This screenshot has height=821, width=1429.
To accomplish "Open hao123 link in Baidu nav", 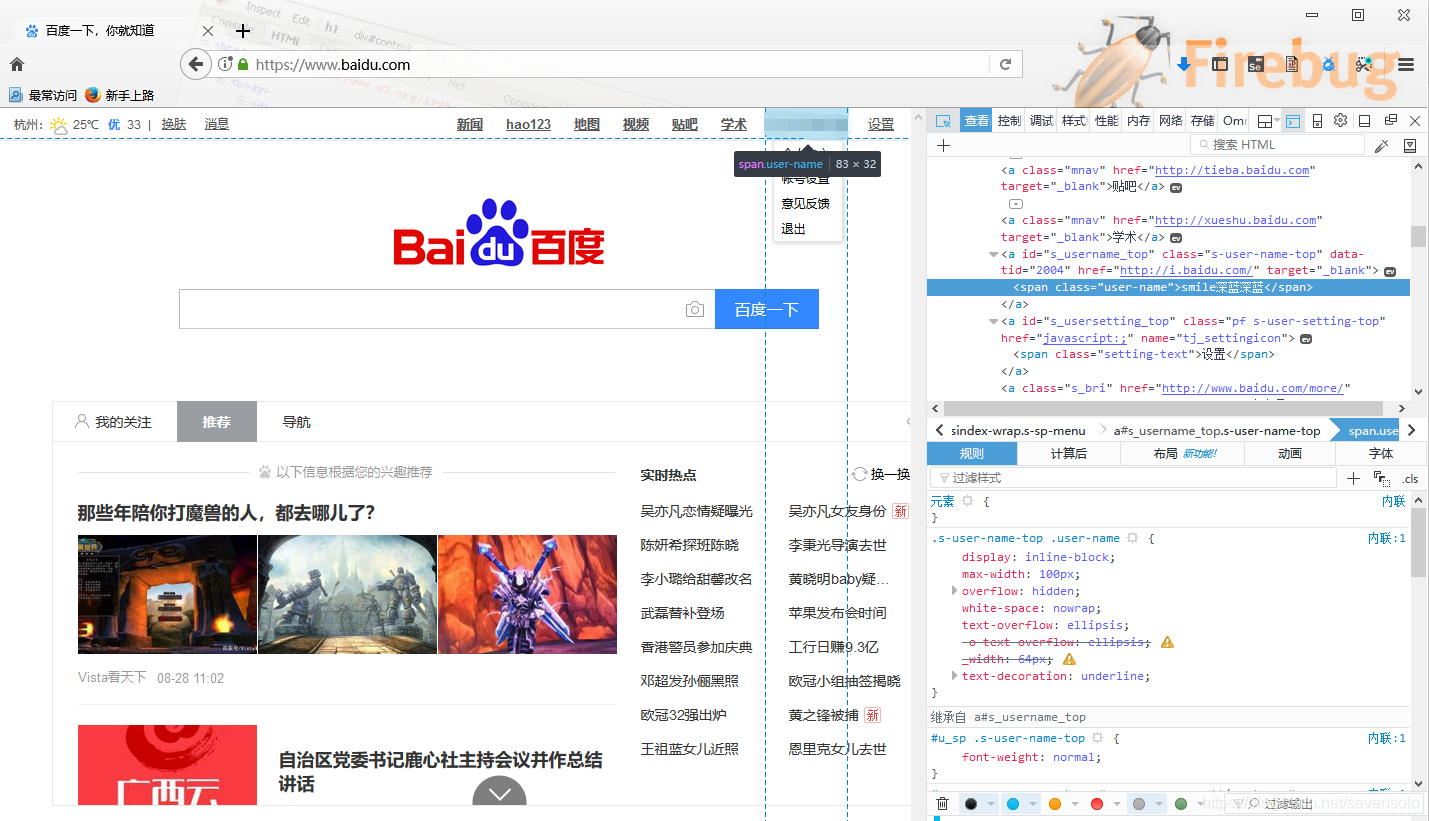I will (x=528, y=124).
